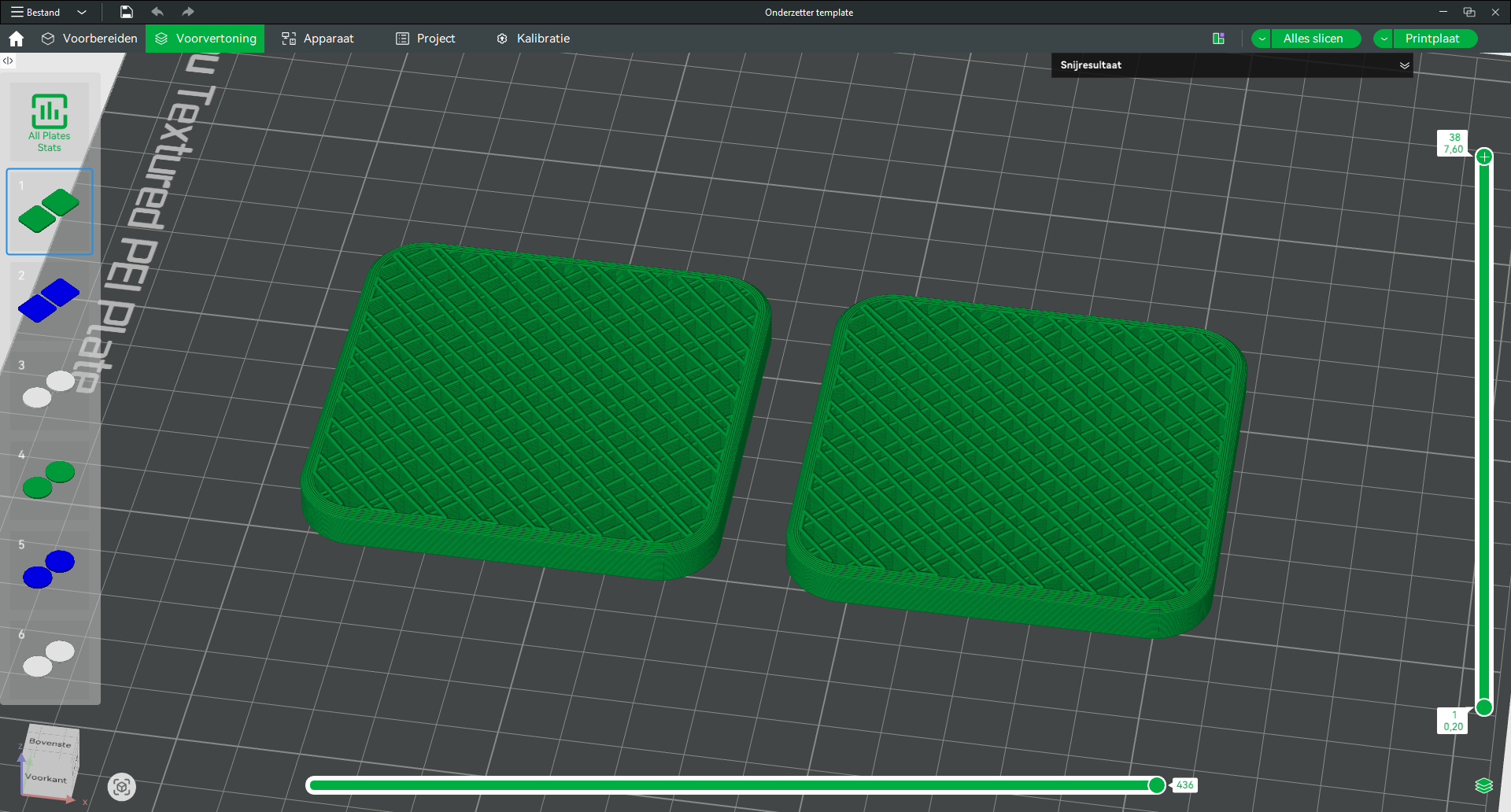Expand the Snijresultaat panel
The width and height of the screenshot is (1511, 812).
[1404, 65]
